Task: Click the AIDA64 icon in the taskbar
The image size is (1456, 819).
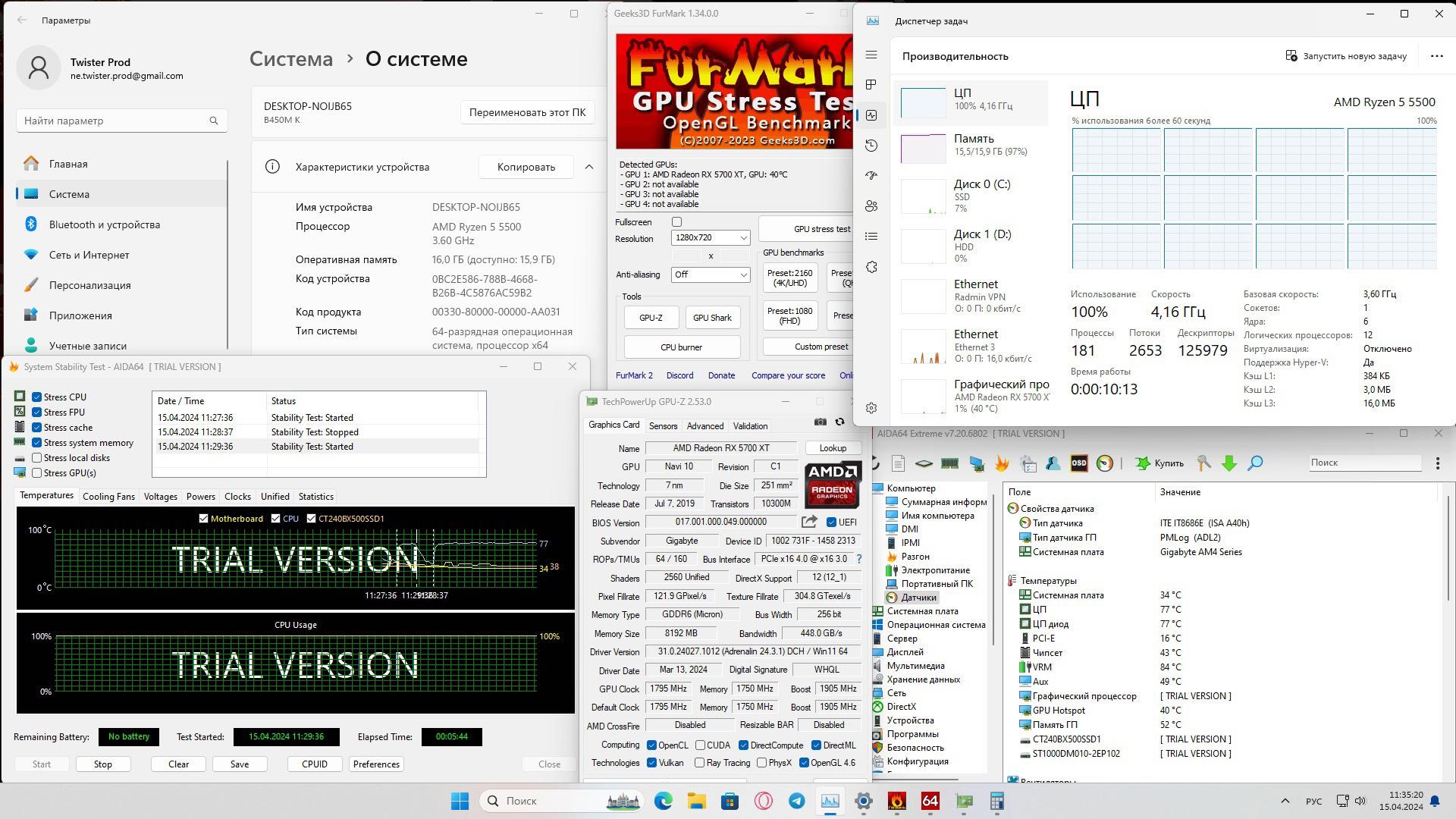Action: pyautogui.click(x=930, y=801)
